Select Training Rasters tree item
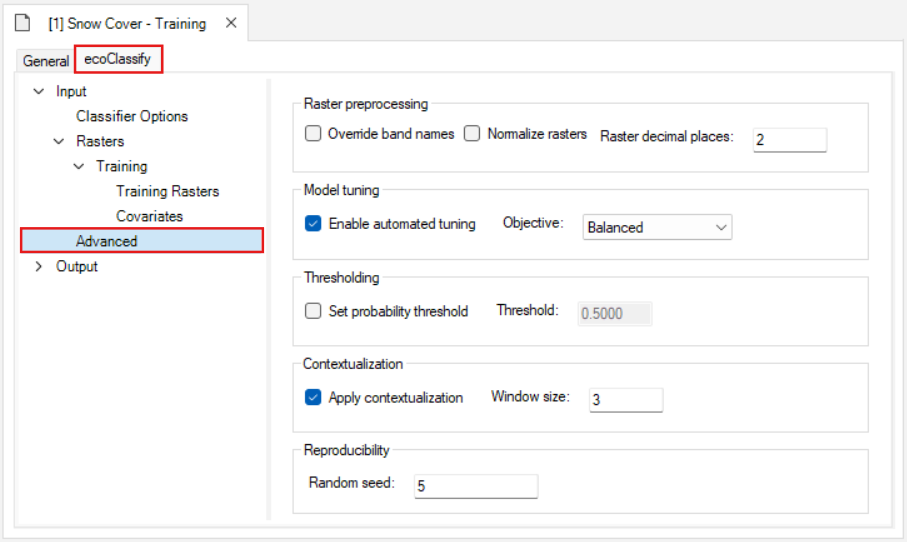Screen dimensions: 907x542 click(167, 192)
